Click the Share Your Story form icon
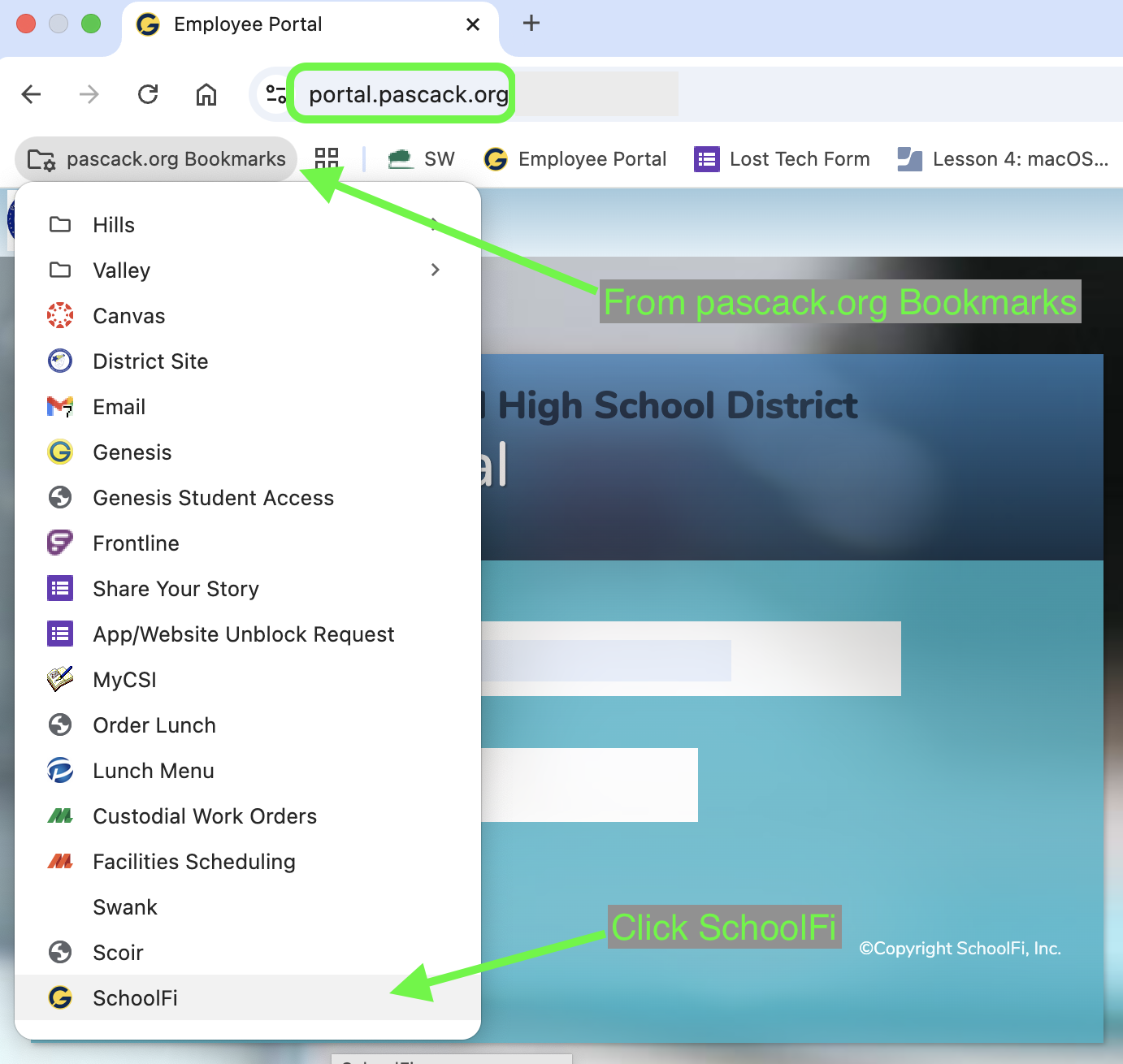1123x1064 pixels. [60, 588]
